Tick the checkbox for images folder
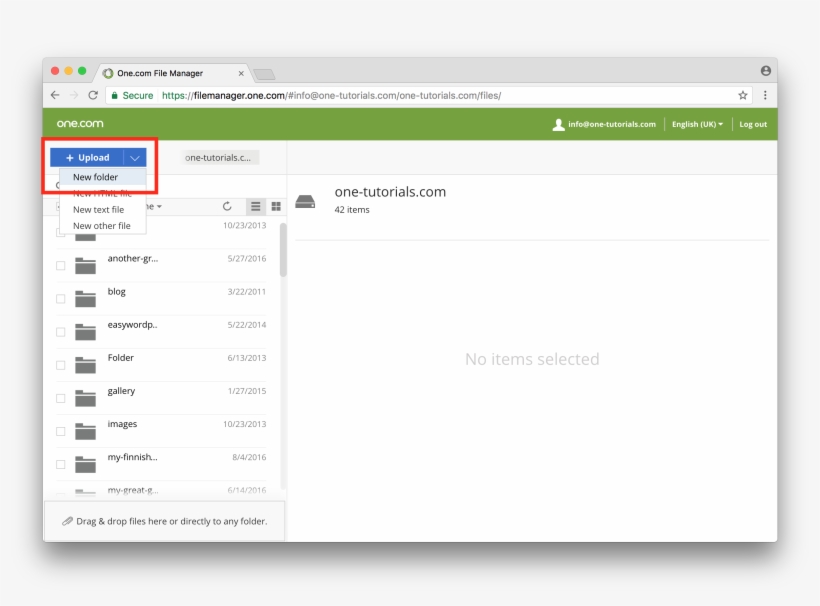Screen dimensions: 820x606 tap(61, 431)
